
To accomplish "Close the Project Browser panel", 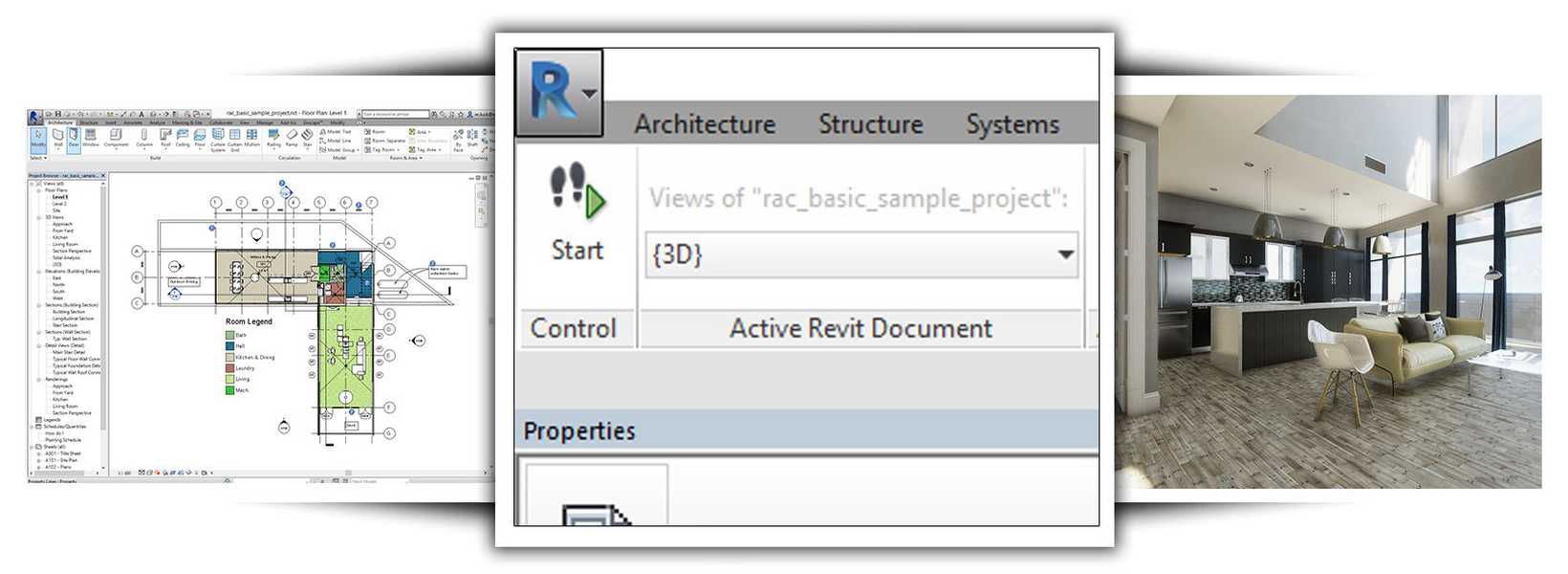I will [103, 176].
